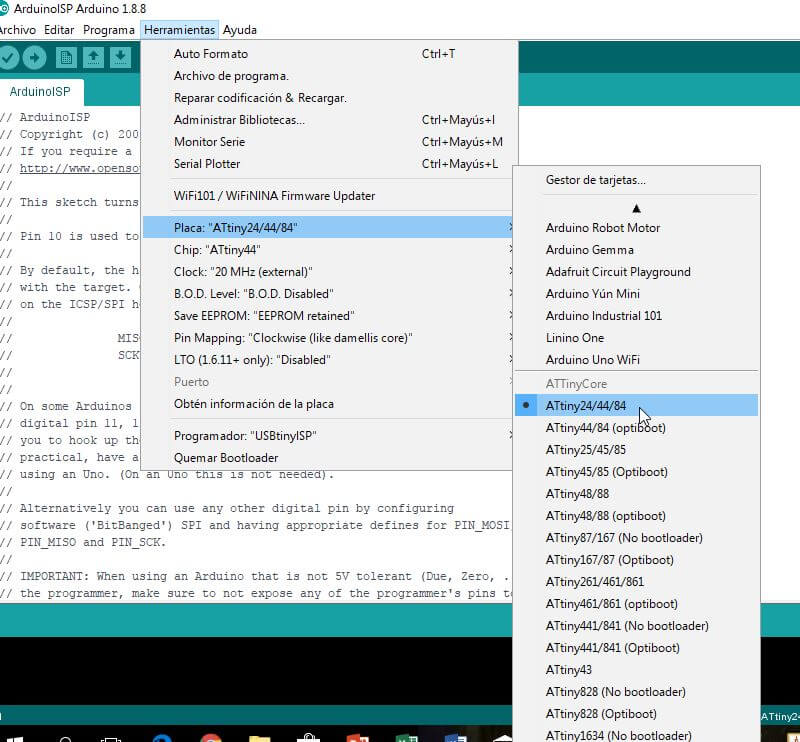Expand the Placa: "ATtiny24/44/84" submenu
This screenshot has width=800, height=742.
327,227
